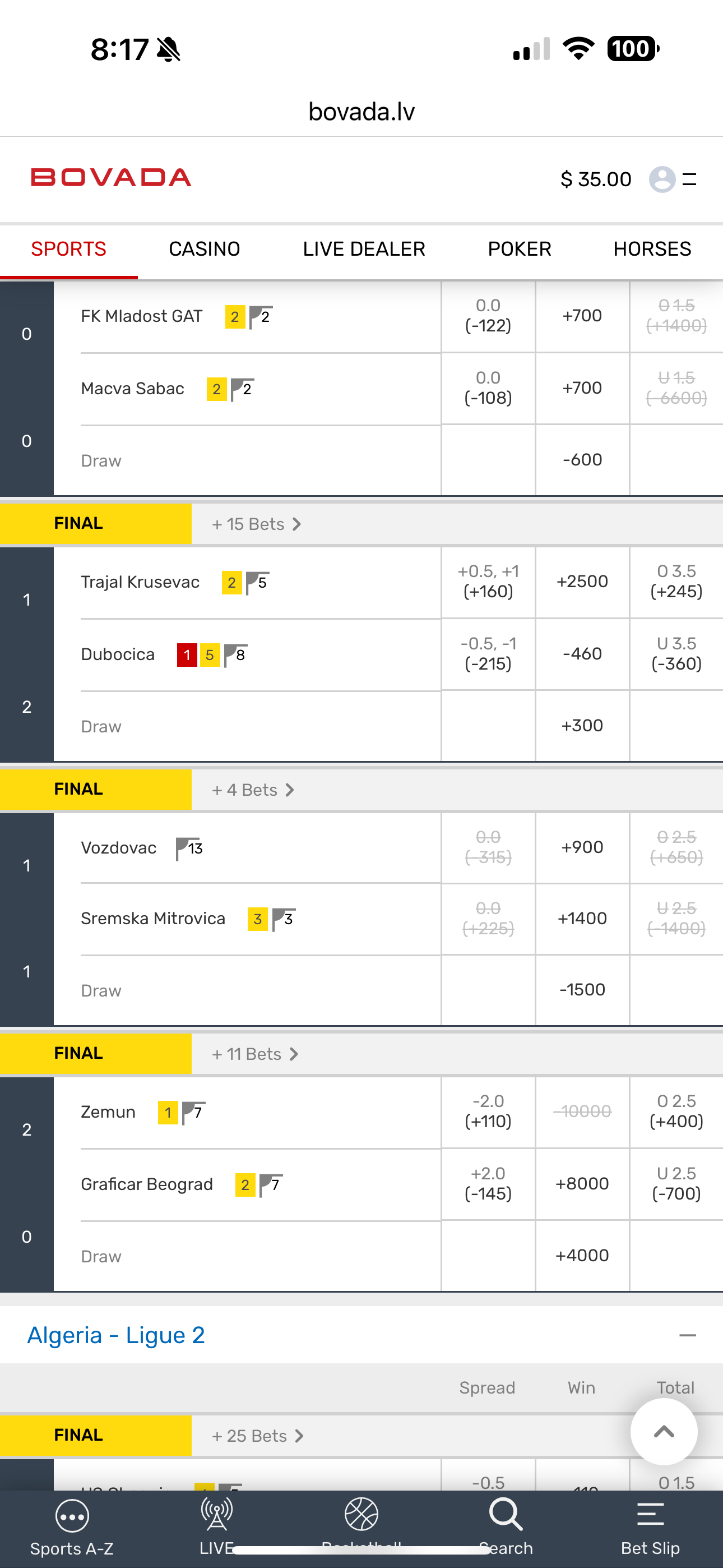Select Dubocica U 3.5 (-360) total
Screen dimensions: 723x1568
click(676, 654)
